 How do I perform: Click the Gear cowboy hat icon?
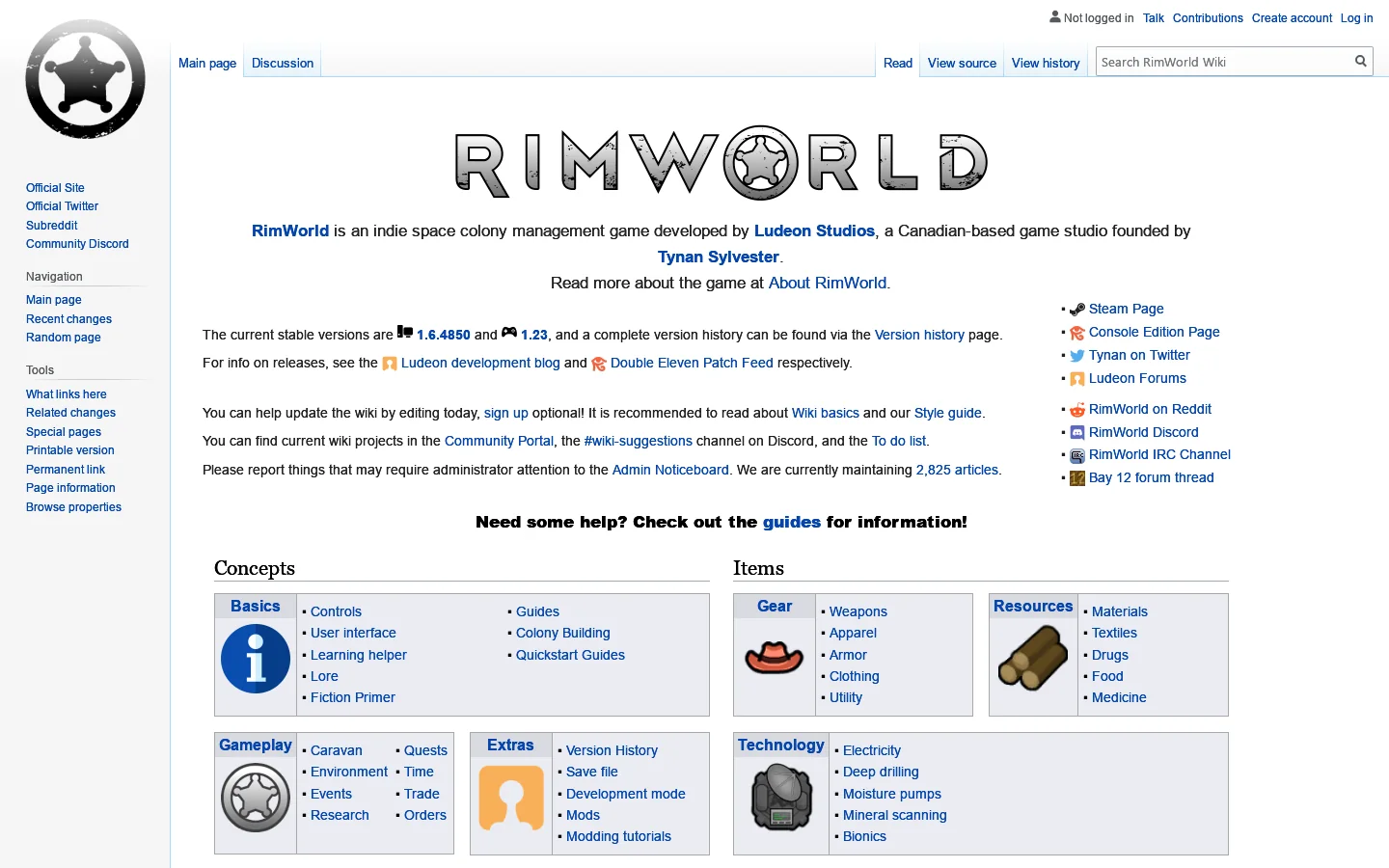pos(775,658)
